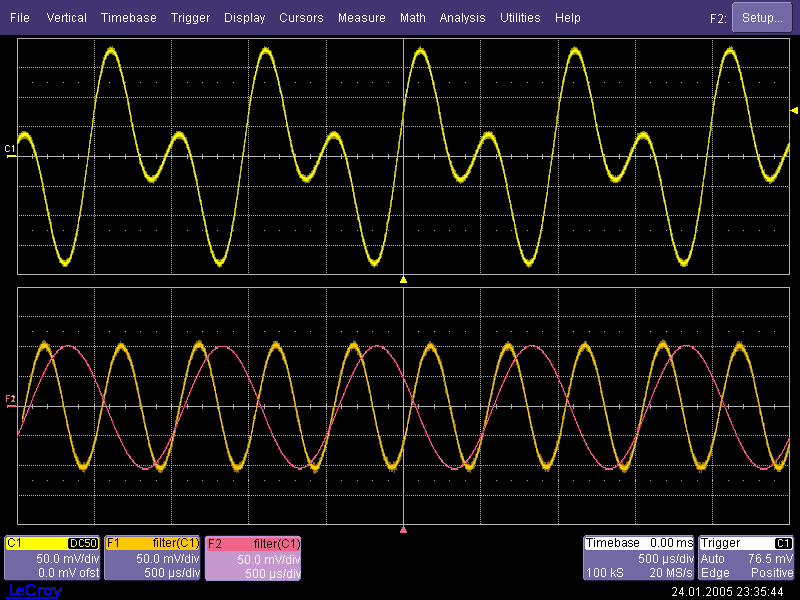Expand the Math menu

tap(412, 18)
